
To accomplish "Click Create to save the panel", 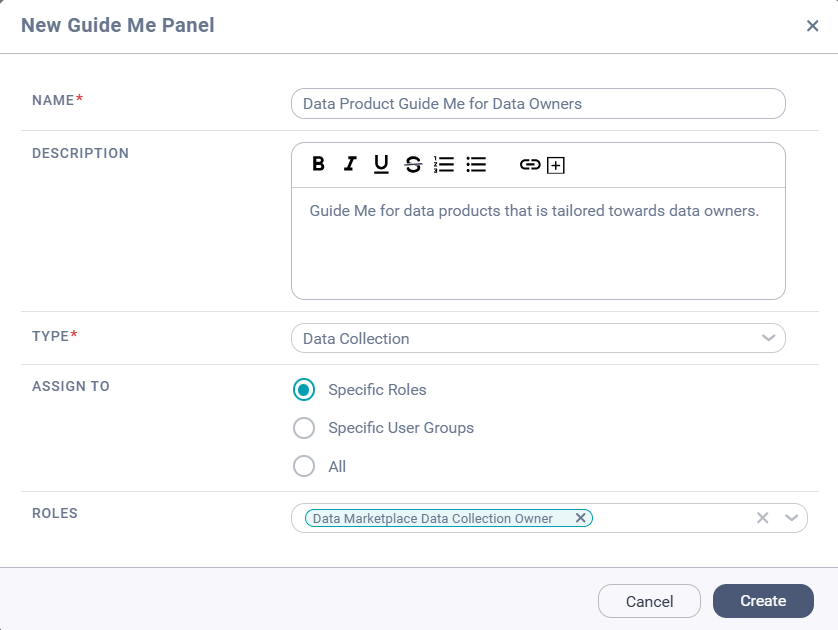I will click(763, 601).
